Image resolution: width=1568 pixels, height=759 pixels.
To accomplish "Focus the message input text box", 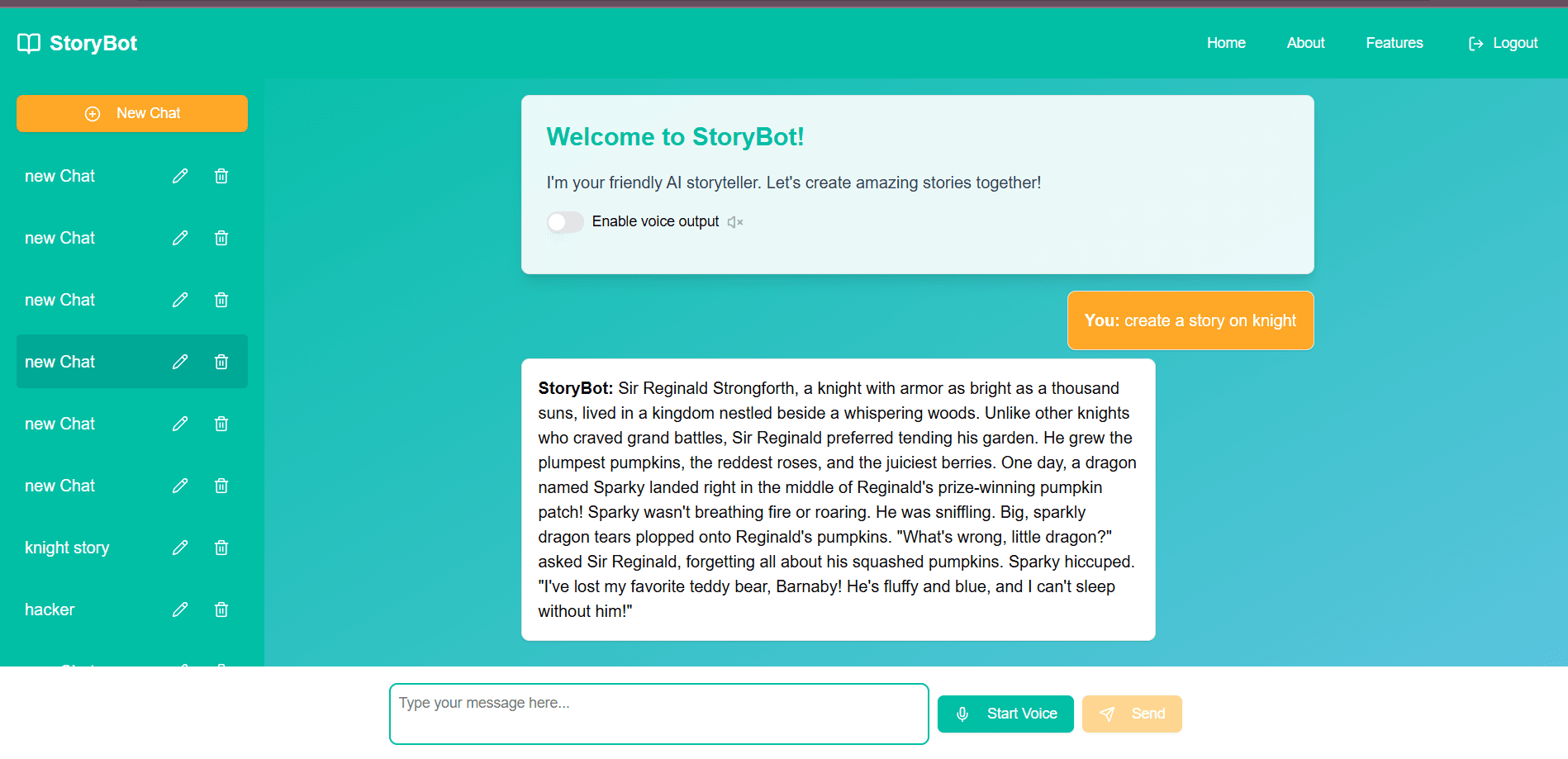I will click(658, 714).
